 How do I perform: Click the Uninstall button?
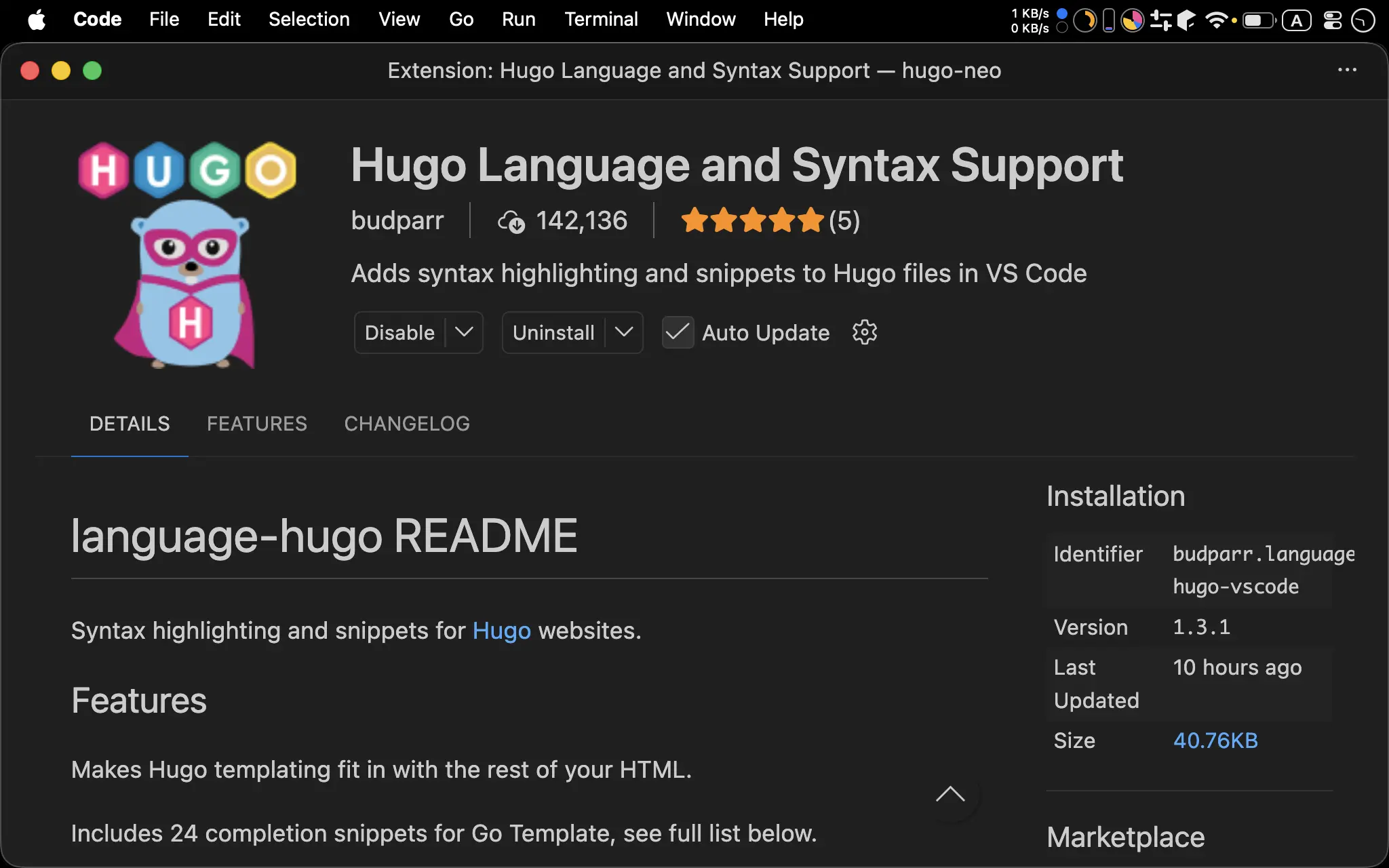(553, 332)
